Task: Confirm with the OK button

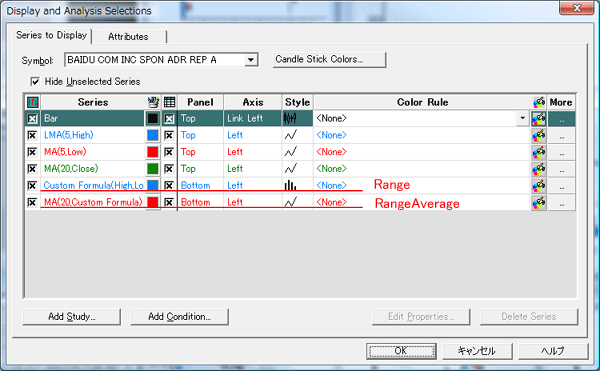Action: (401, 351)
